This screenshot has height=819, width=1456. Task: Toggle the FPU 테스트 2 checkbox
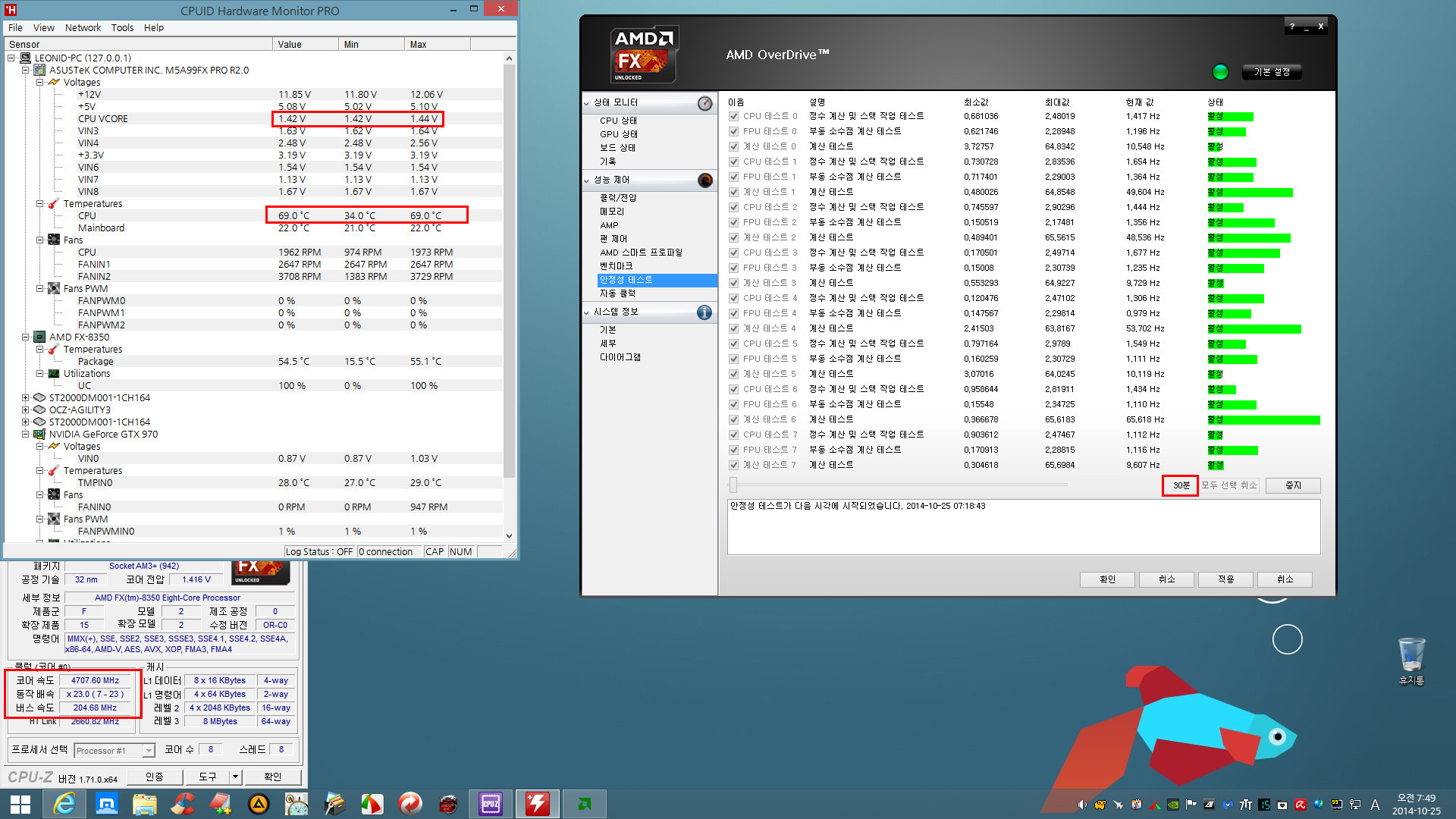click(x=734, y=223)
